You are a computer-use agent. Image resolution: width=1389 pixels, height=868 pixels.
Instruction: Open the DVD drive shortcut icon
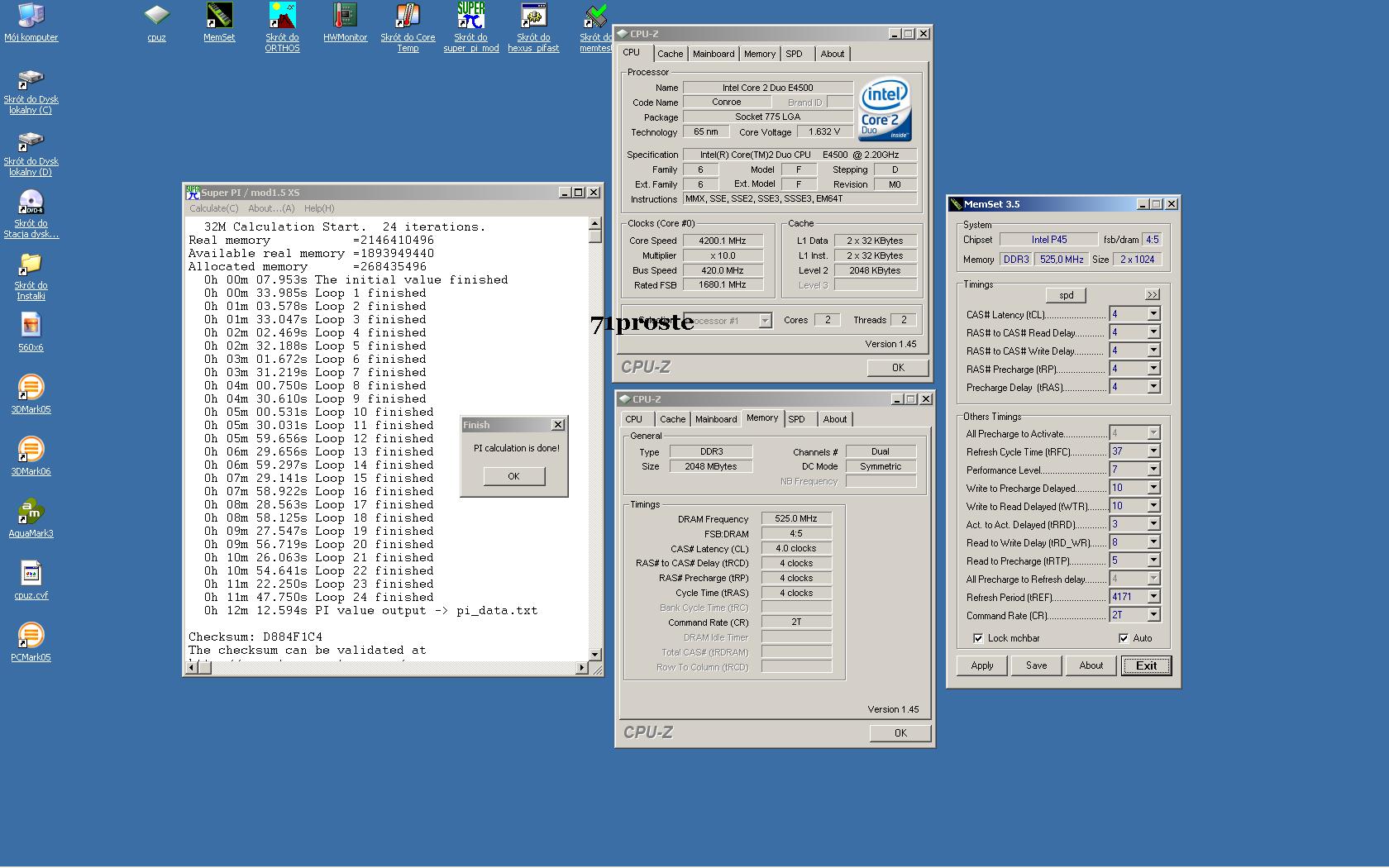click(31, 215)
